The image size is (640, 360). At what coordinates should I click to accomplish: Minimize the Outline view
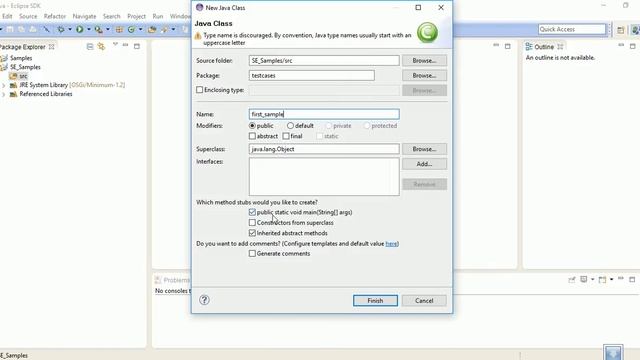[621, 45]
